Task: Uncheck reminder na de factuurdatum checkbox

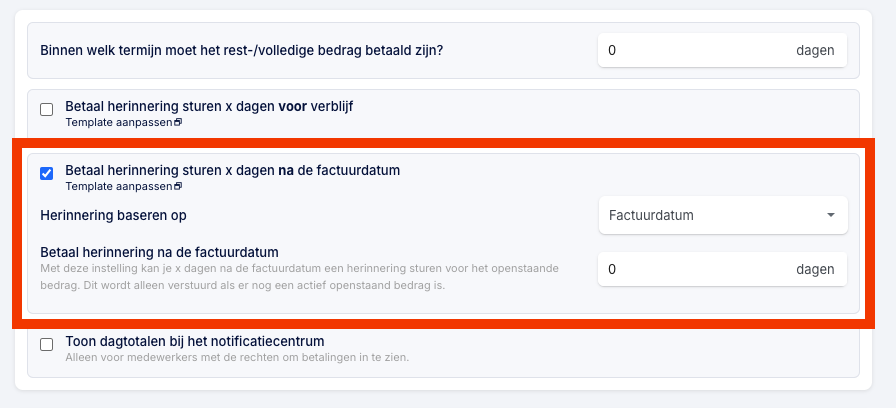Action: click(46, 173)
